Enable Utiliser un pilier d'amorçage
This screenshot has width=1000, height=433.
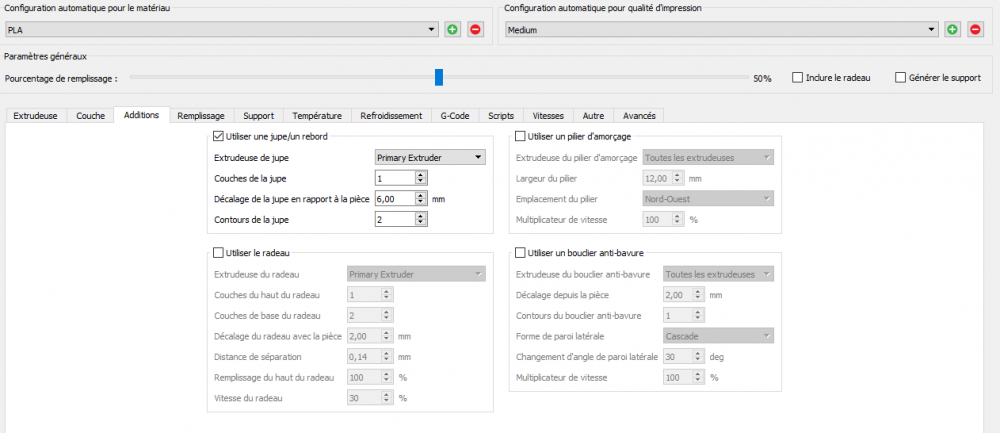coord(520,136)
